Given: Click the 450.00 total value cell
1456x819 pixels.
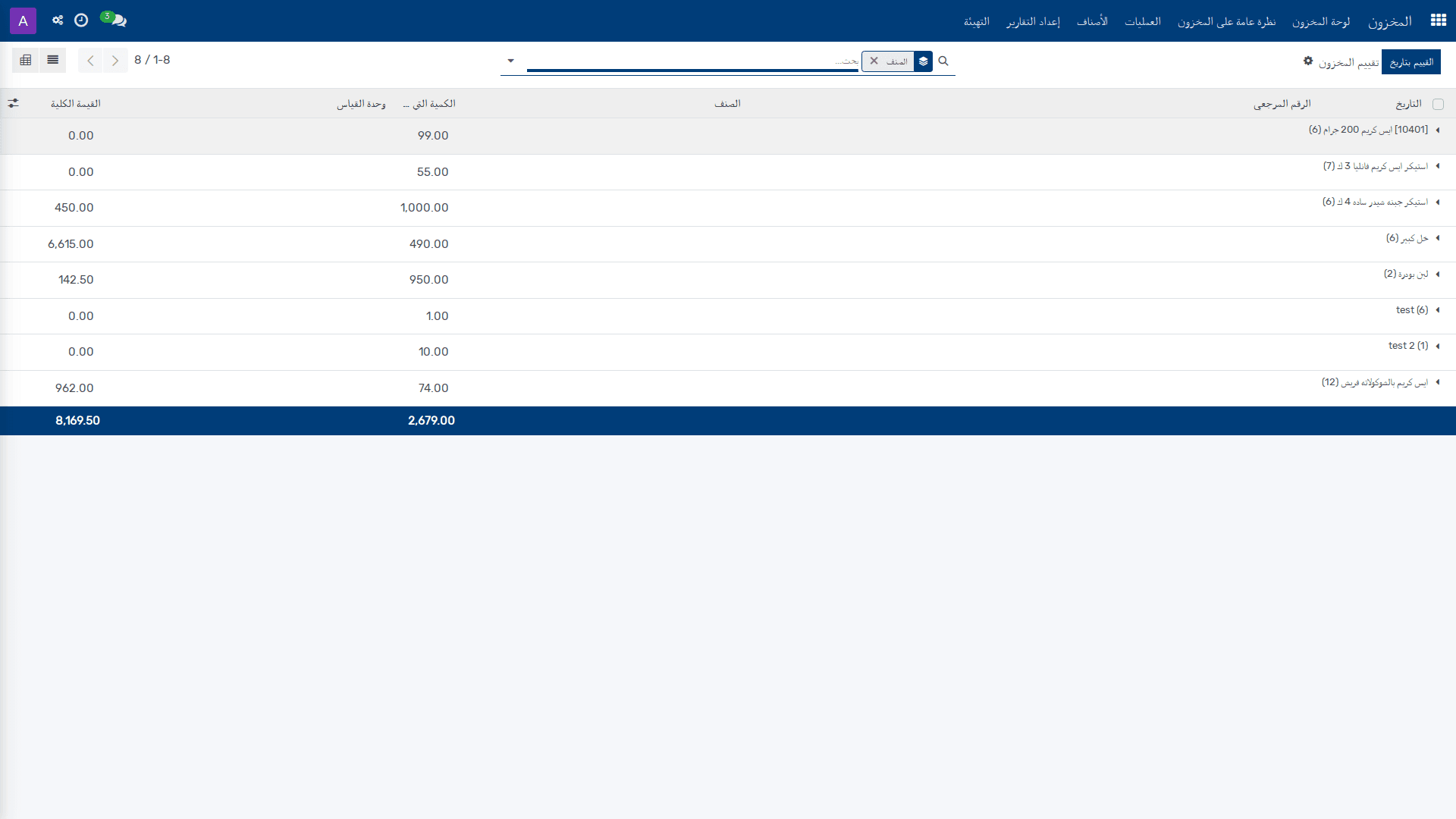Looking at the screenshot, I should click(x=74, y=208).
